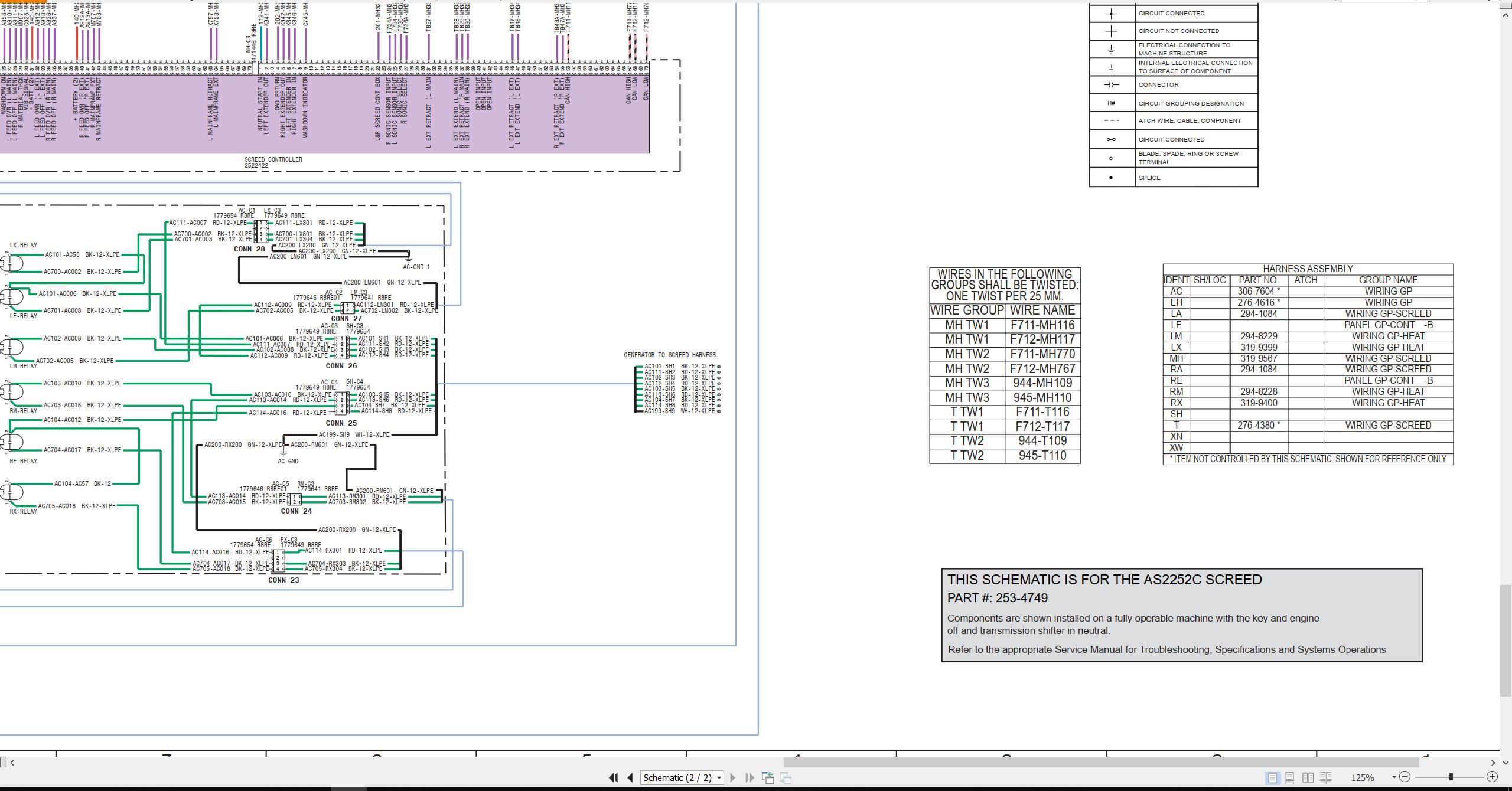Click the AC-GND 1 ground label
The width and height of the screenshot is (1512, 791).
click(x=416, y=267)
